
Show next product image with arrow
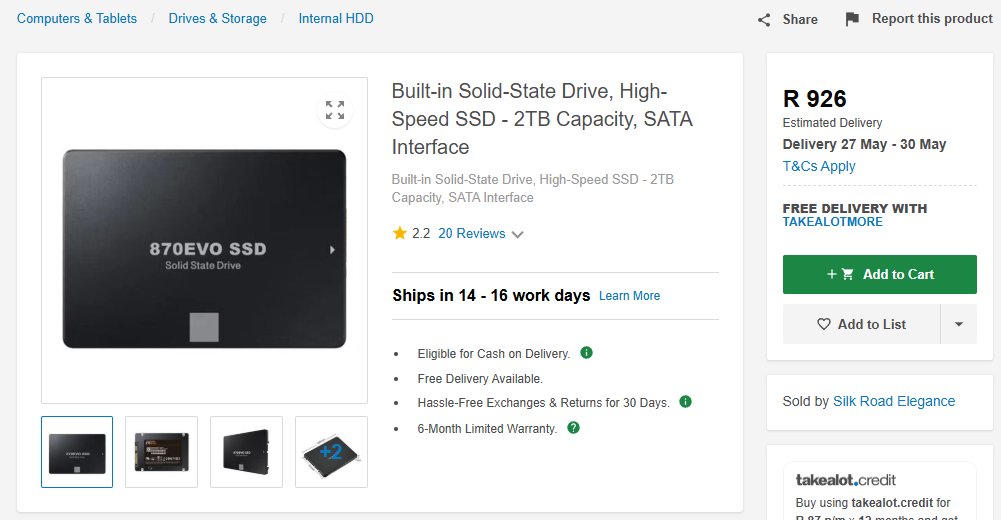pyautogui.click(x=332, y=250)
